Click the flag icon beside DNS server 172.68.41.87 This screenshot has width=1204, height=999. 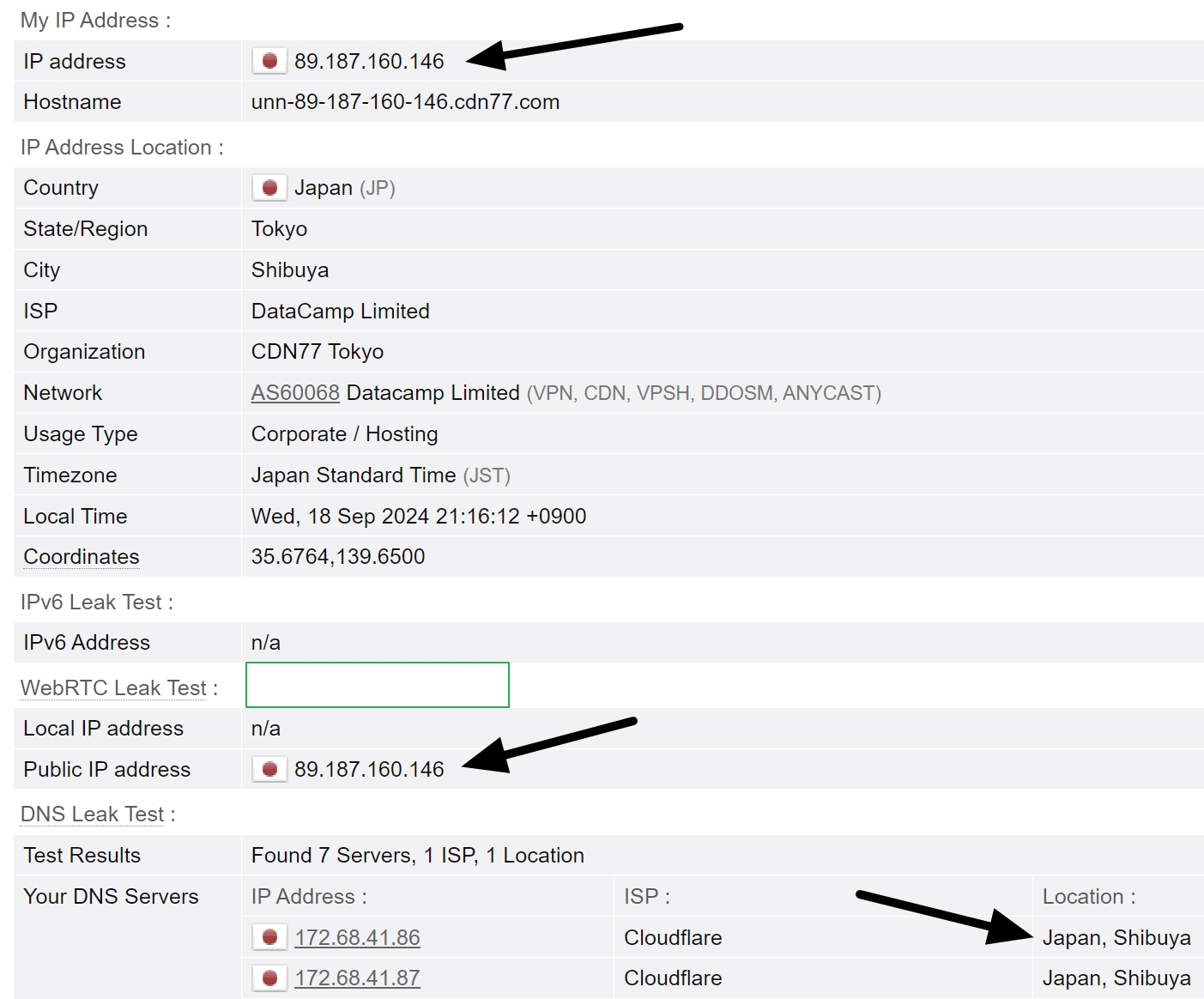click(x=269, y=978)
